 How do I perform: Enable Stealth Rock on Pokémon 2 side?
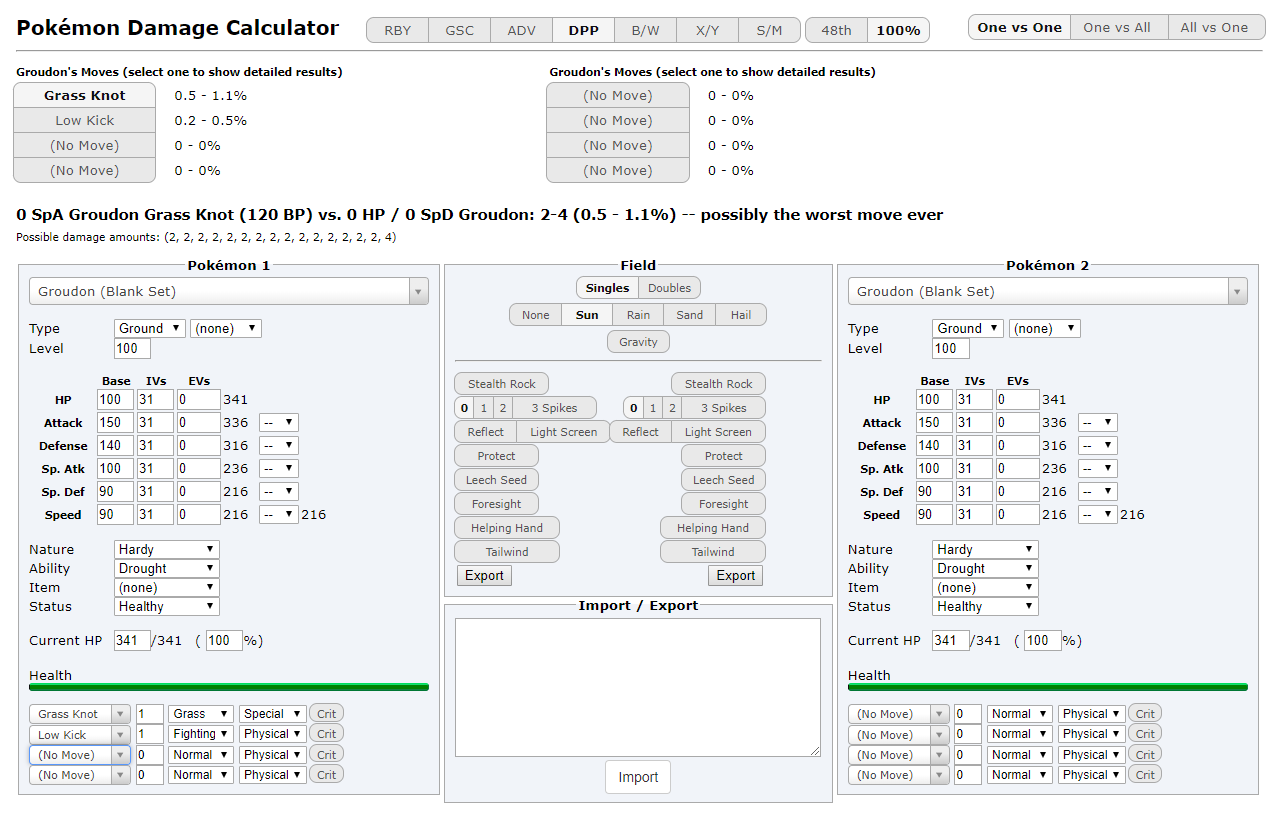tap(718, 384)
